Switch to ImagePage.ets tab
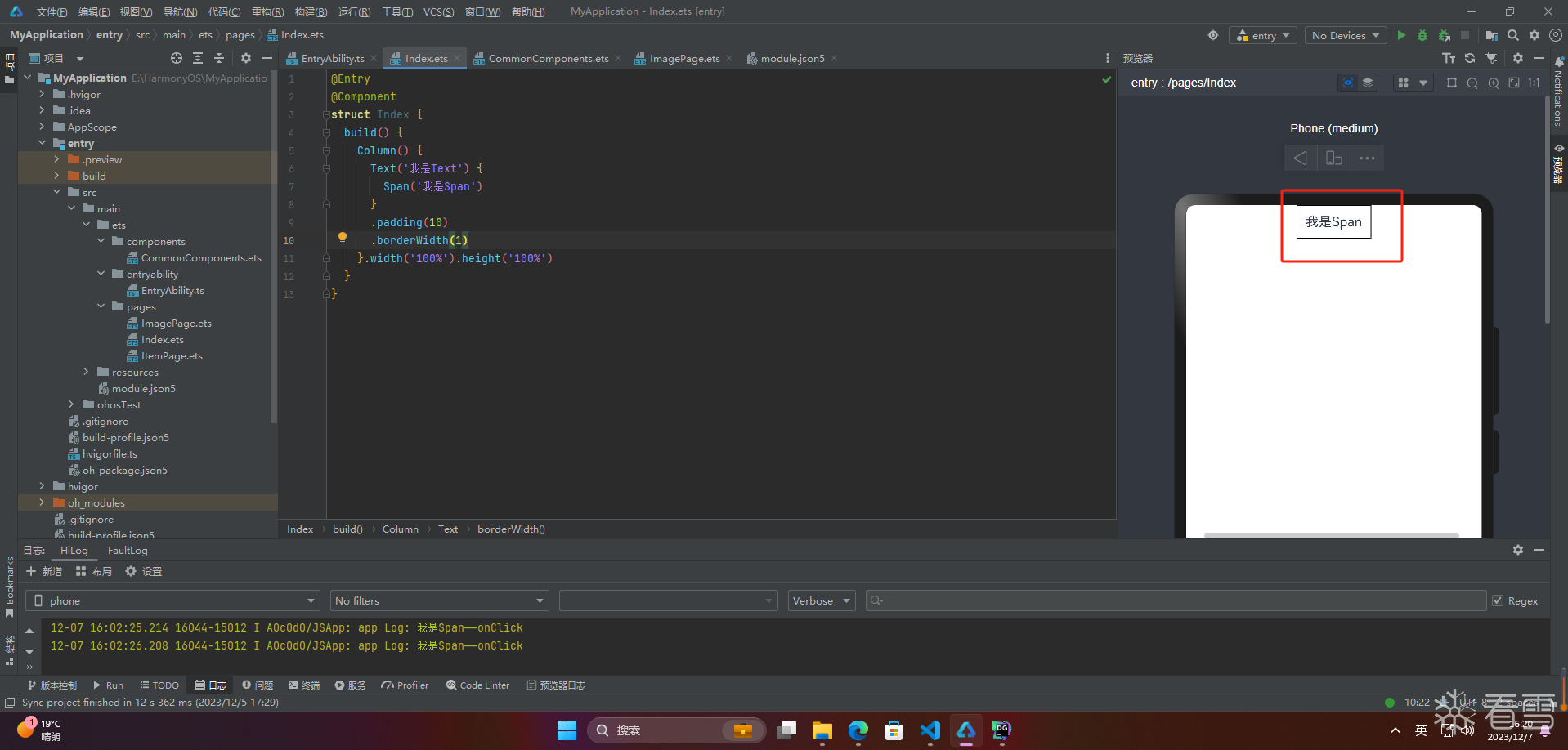 click(x=684, y=58)
